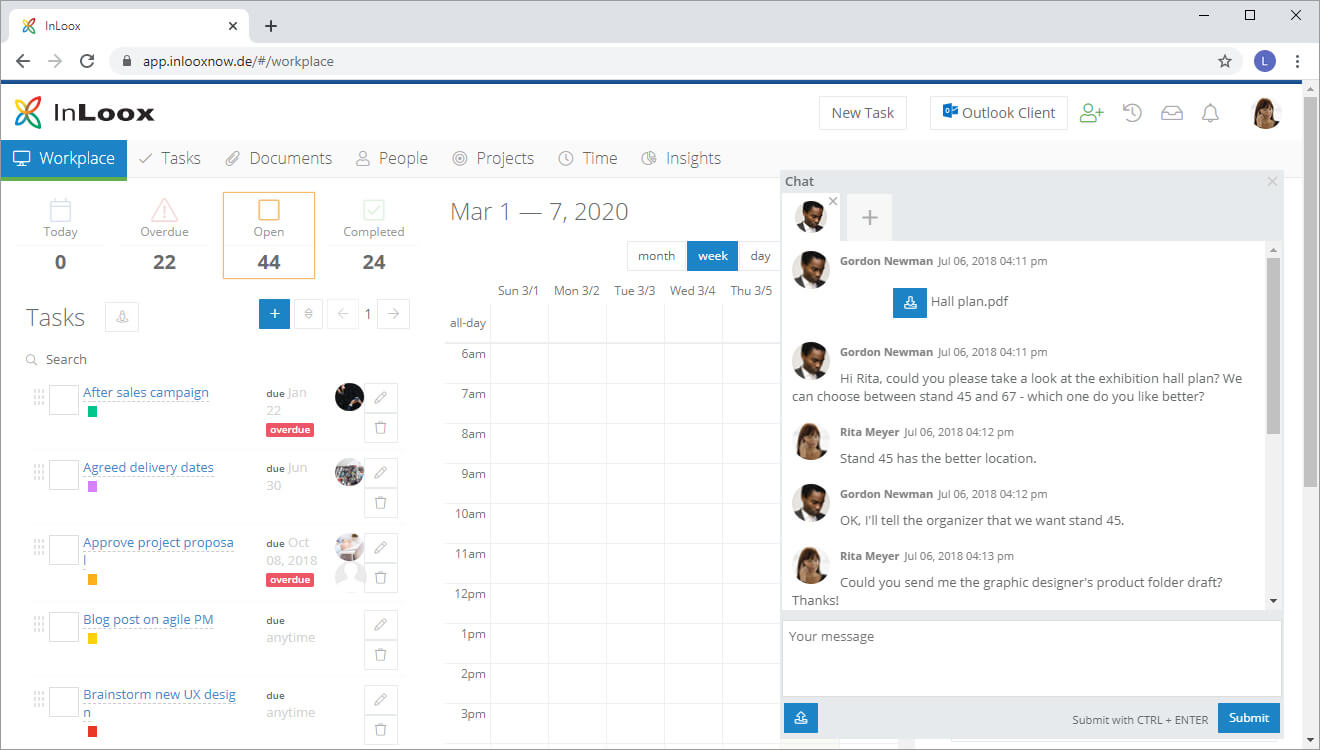Image resolution: width=1320 pixels, height=750 pixels.
Task: Reload the browser page
Action: click(87, 61)
